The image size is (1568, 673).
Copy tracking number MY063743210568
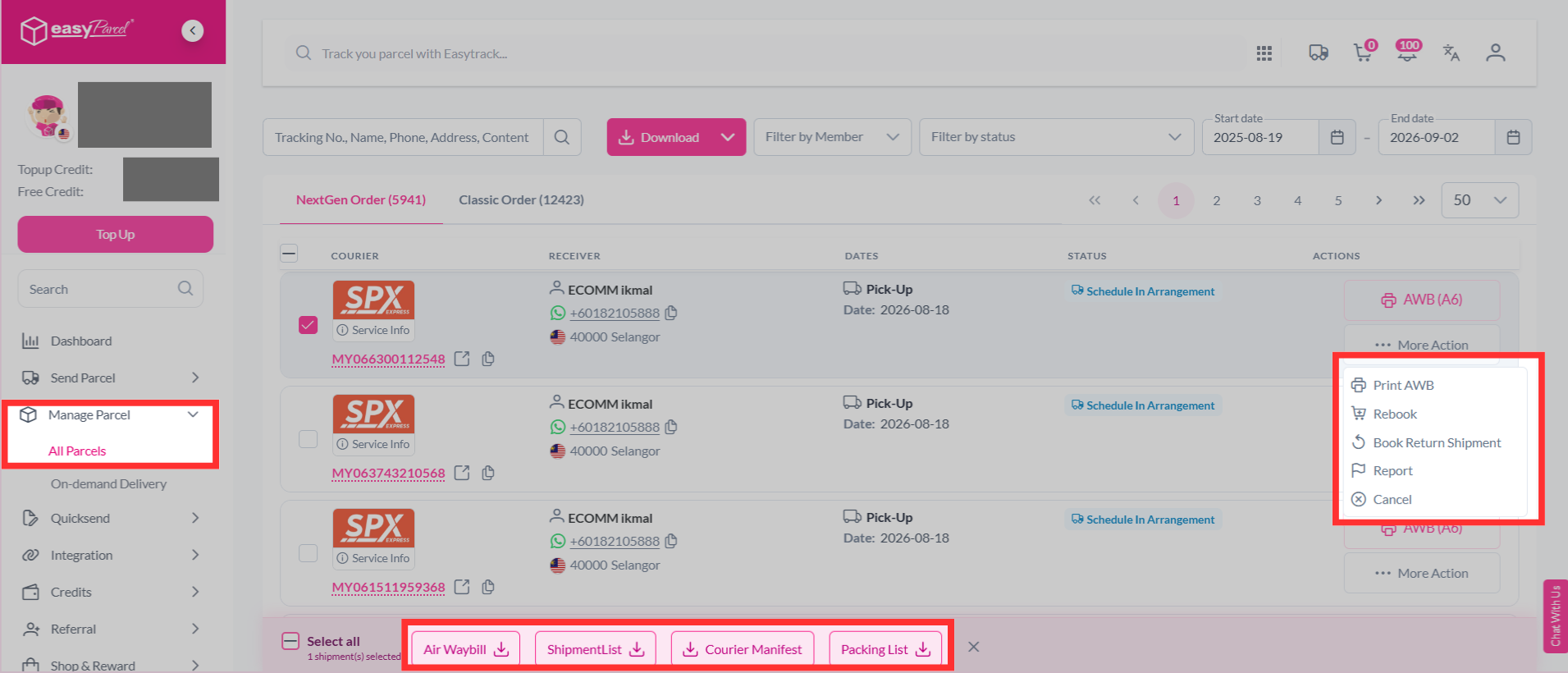pos(488,473)
